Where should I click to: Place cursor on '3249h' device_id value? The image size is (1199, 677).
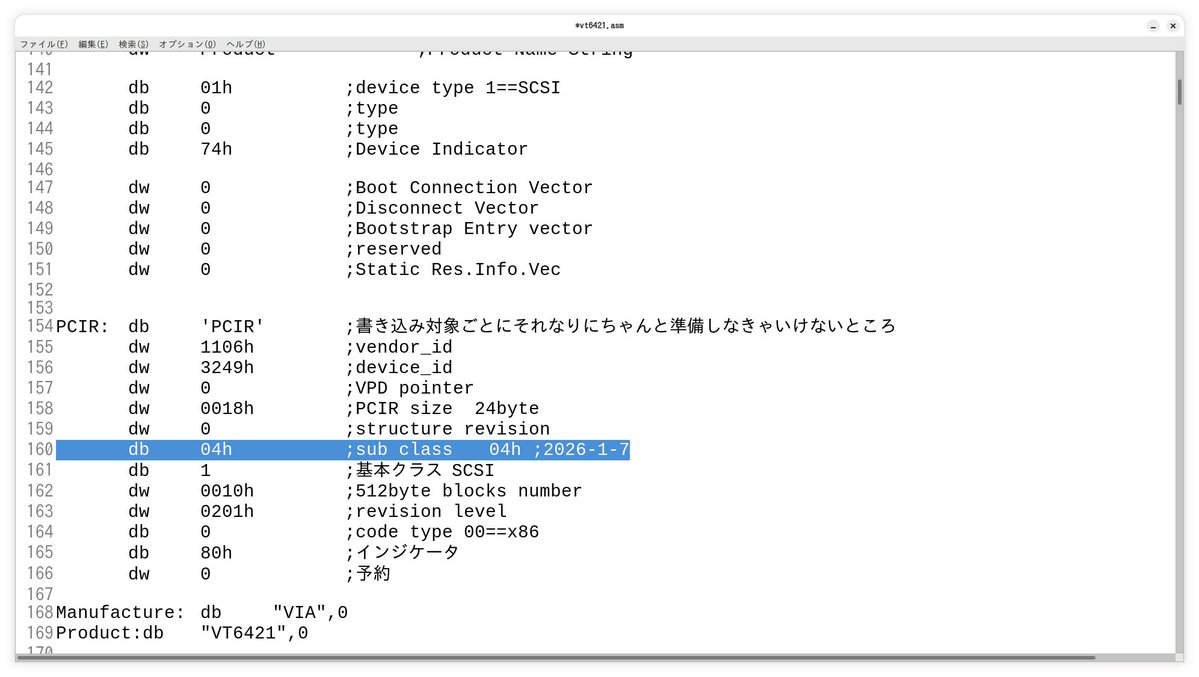[x=227, y=368]
